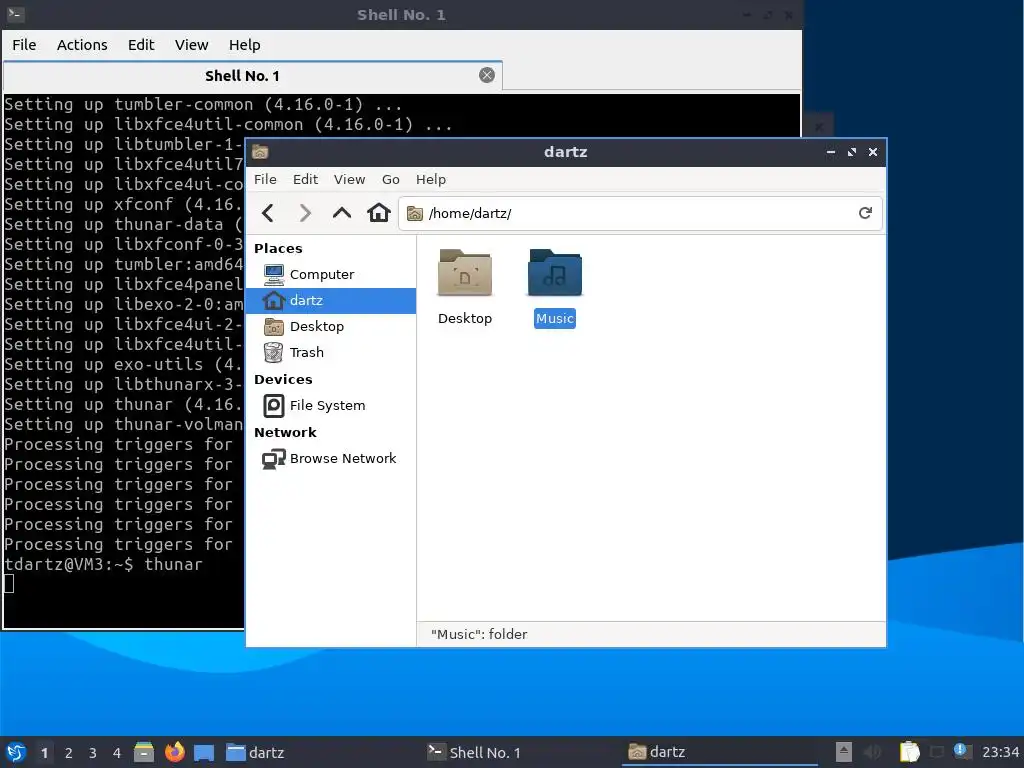The image size is (1024, 768).
Task: Go forward using the Thunar forward arrow
Action: 305,213
